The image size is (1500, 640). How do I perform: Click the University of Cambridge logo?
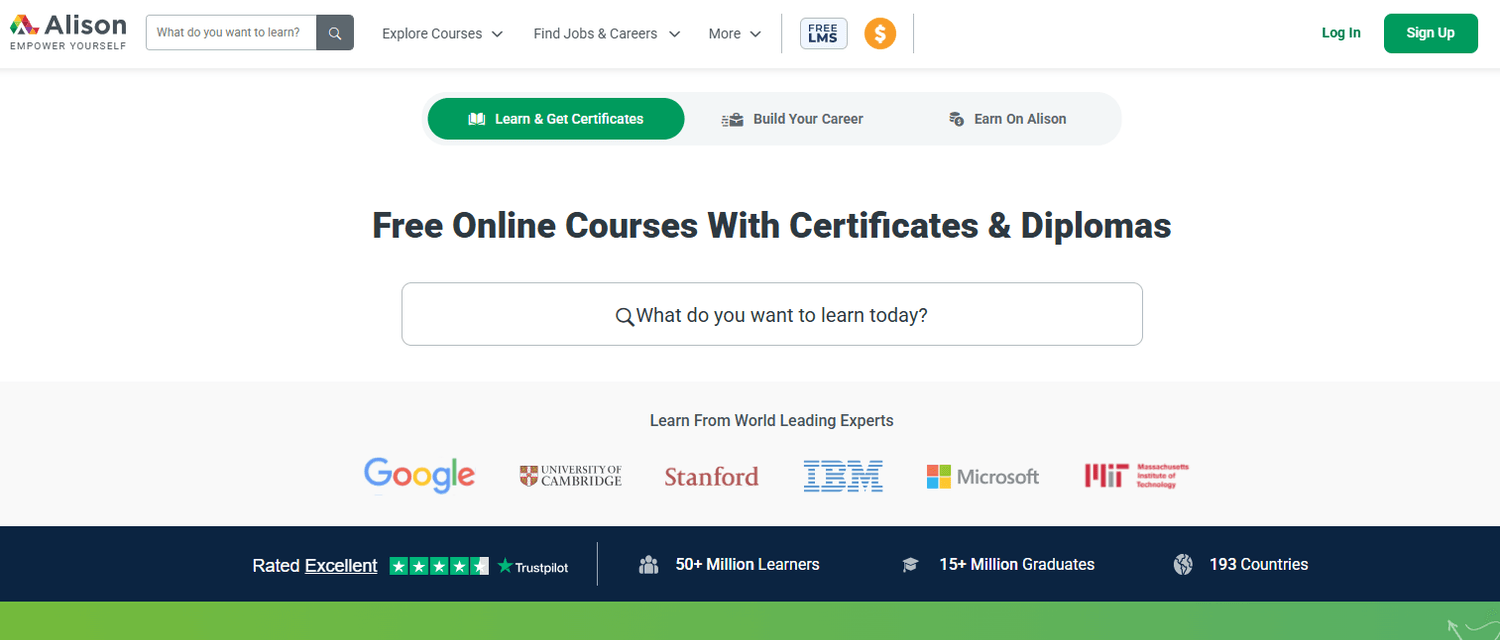(x=571, y=476)
